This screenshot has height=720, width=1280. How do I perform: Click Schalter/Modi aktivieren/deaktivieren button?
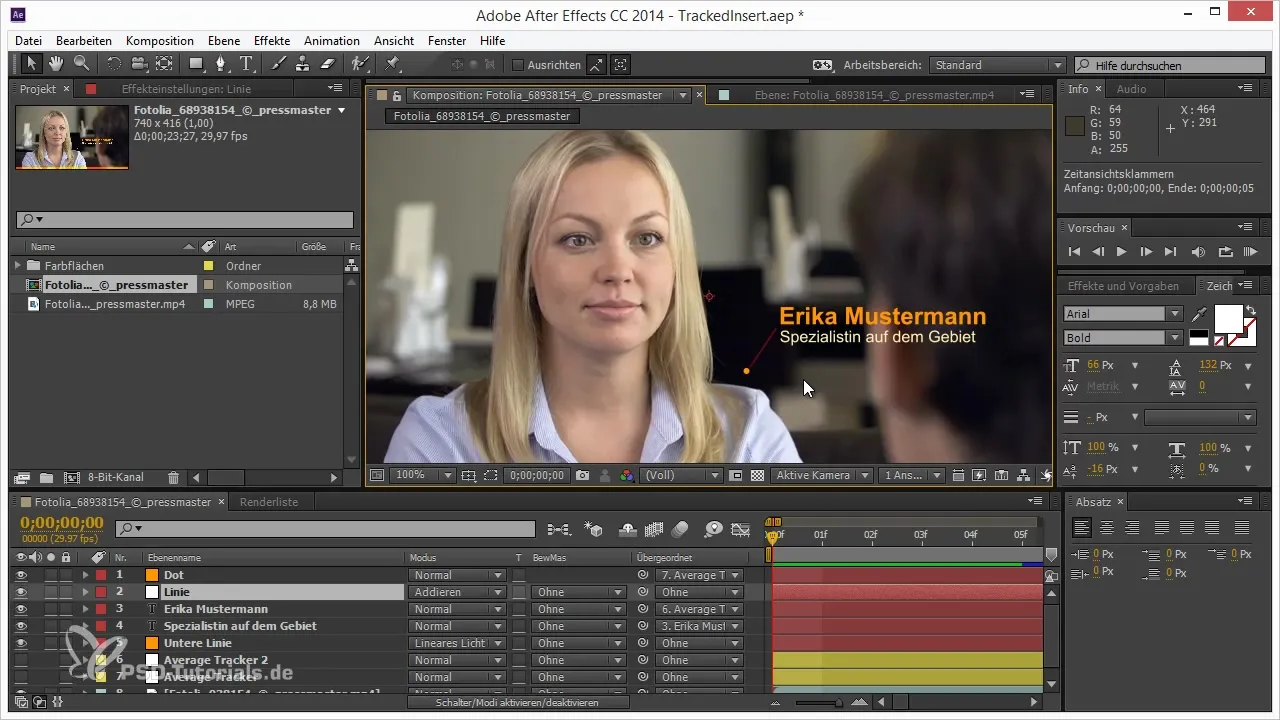click(x=518, y=703)
